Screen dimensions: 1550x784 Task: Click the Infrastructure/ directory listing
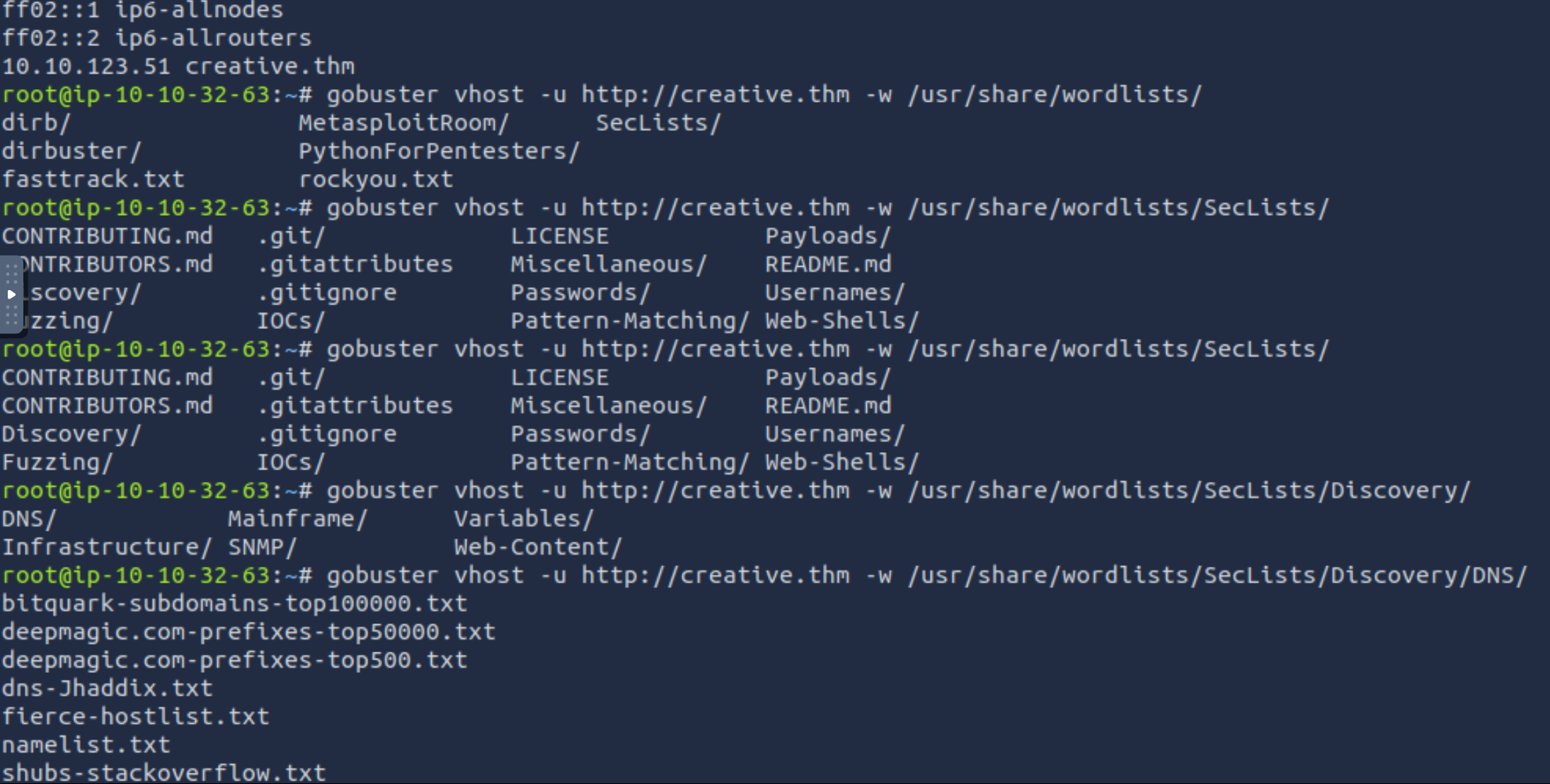coord(106,547)
